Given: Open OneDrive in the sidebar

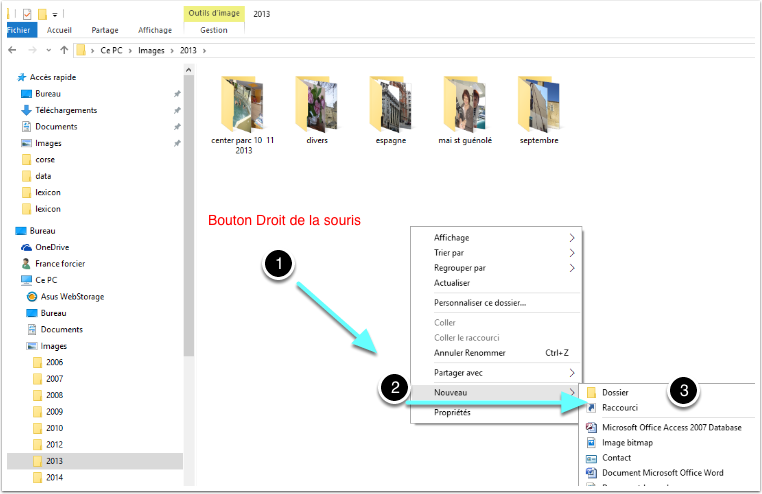Looking at the screenshot, I should click(x=52, y=247).
